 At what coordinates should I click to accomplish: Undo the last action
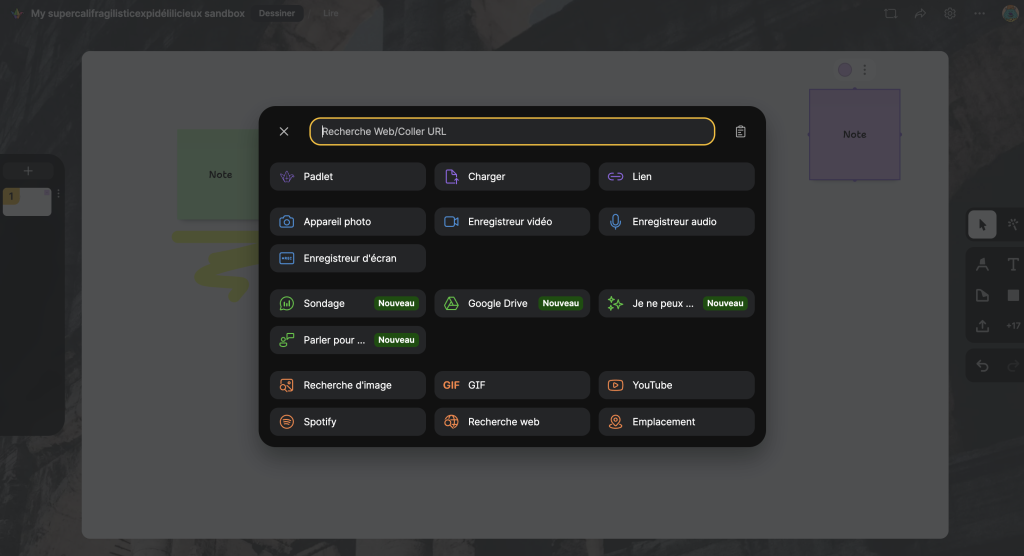tap(982, 366)
